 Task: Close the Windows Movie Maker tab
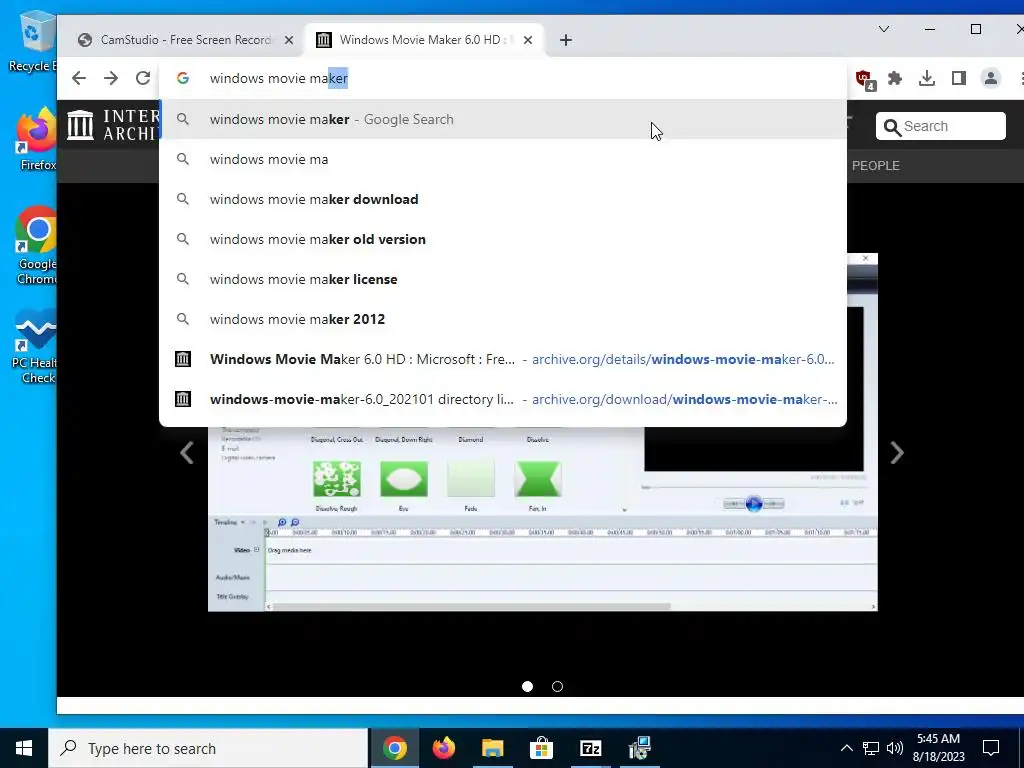(528, 40)
